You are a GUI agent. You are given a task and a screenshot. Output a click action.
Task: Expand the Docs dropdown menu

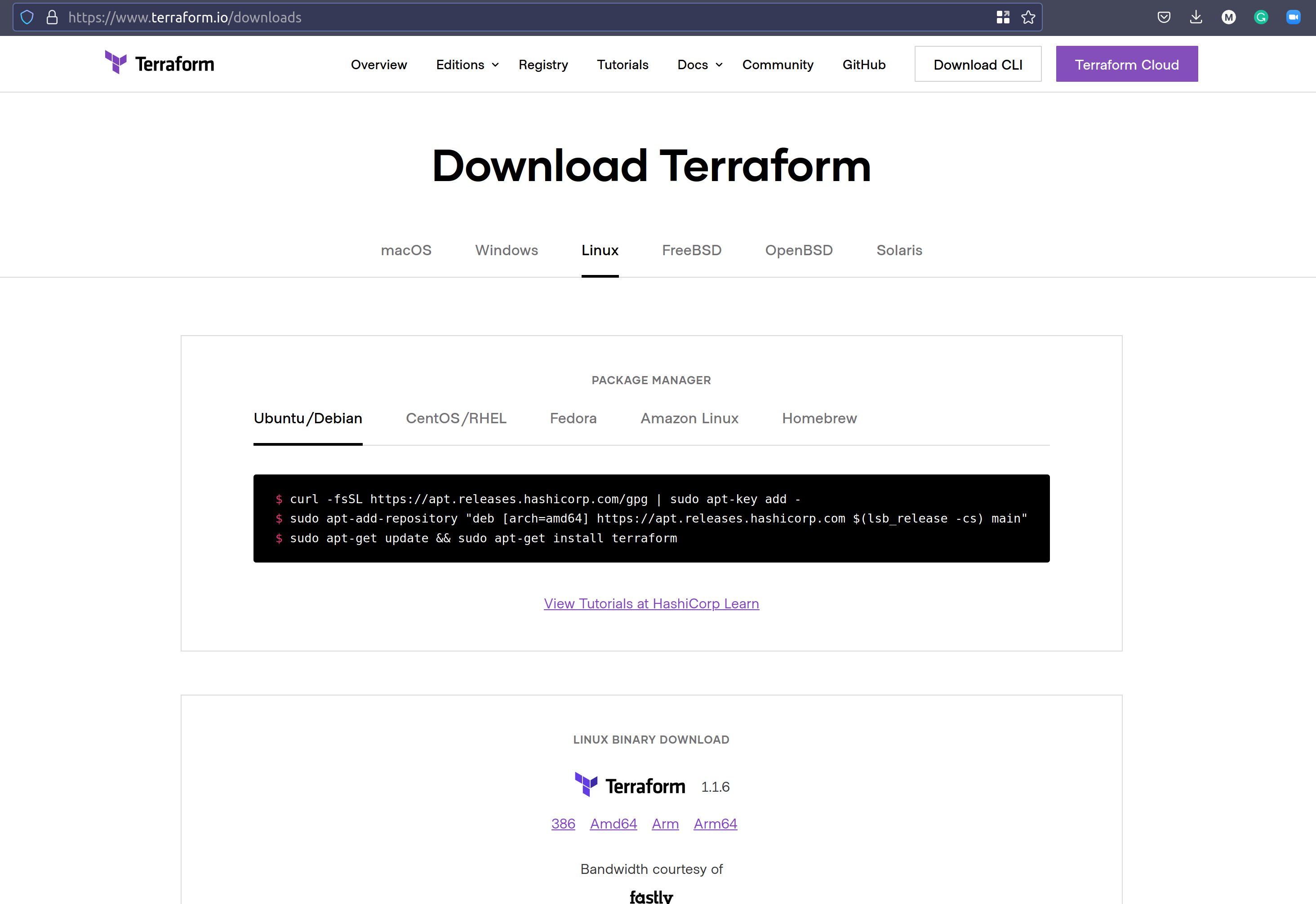point(699,65)
